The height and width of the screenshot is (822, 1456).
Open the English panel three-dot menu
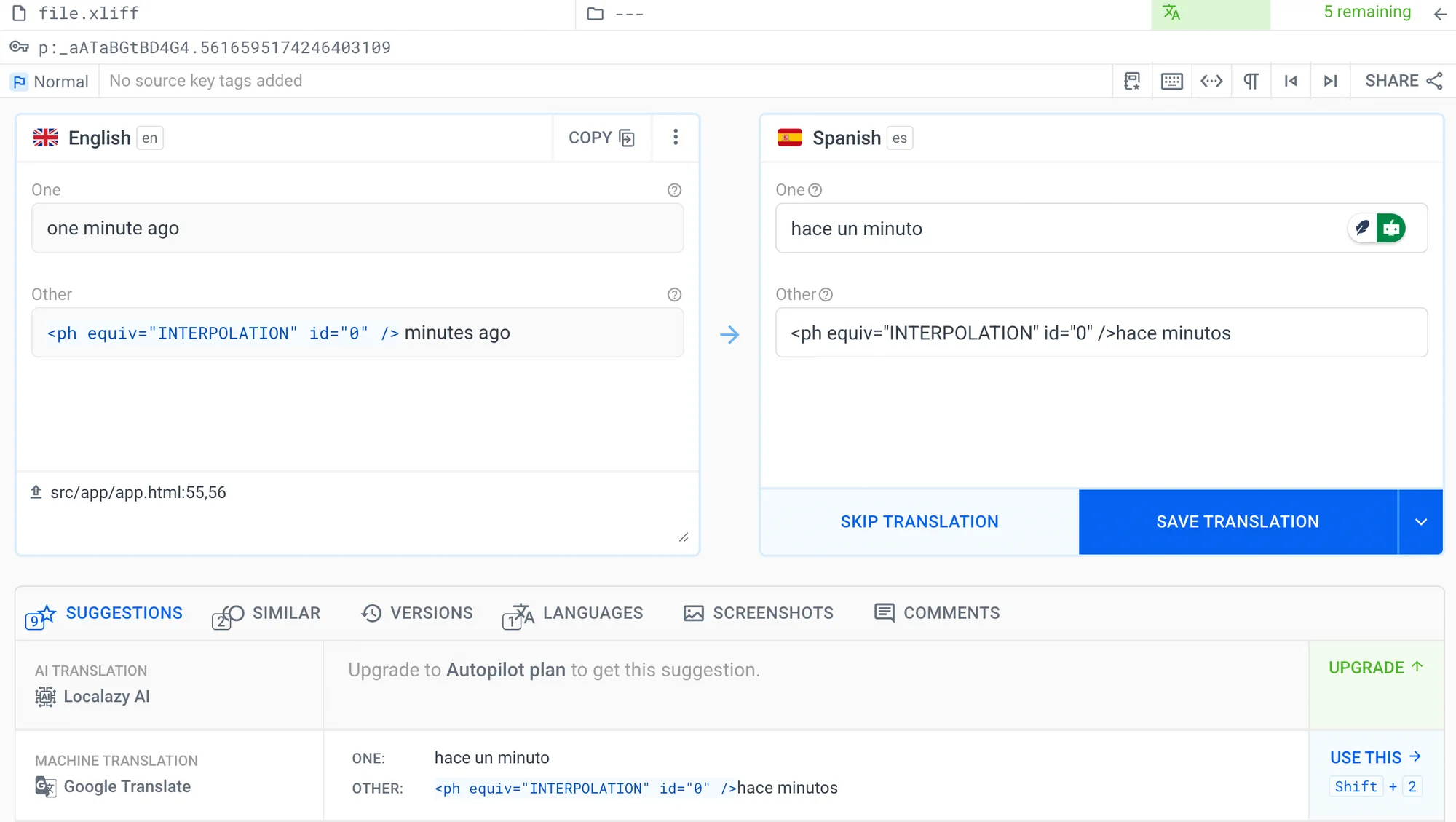[676, 137]
